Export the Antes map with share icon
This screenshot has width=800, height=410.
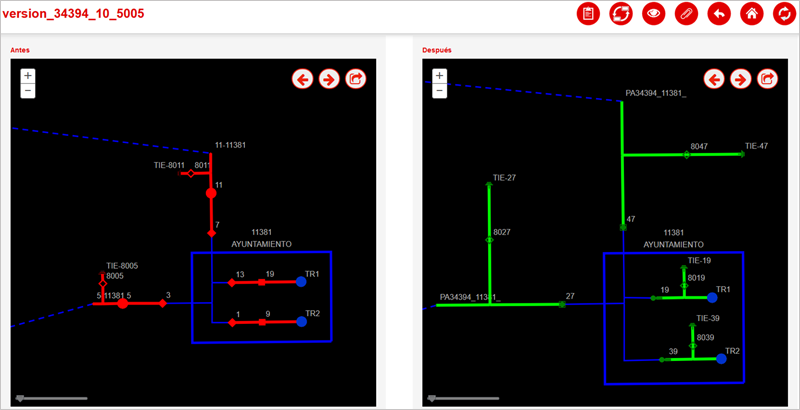click(x=356, y=79)
